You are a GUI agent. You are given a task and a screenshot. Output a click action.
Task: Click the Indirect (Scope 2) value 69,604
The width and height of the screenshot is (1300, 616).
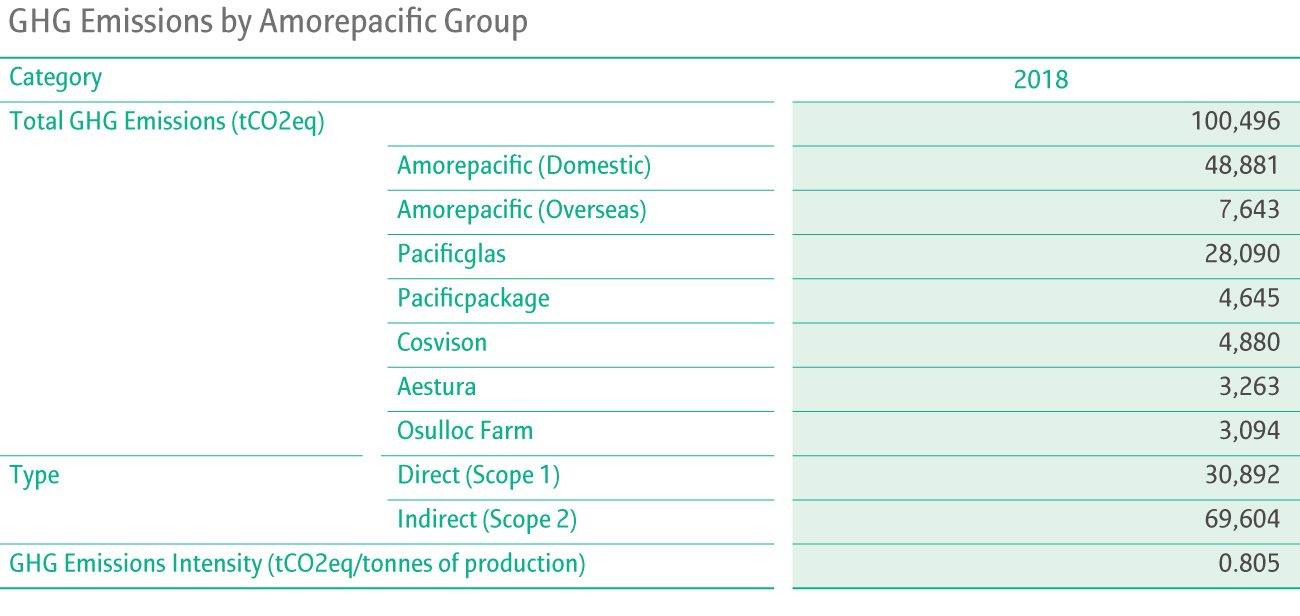pyautogui.click(x=1242, y=519)
